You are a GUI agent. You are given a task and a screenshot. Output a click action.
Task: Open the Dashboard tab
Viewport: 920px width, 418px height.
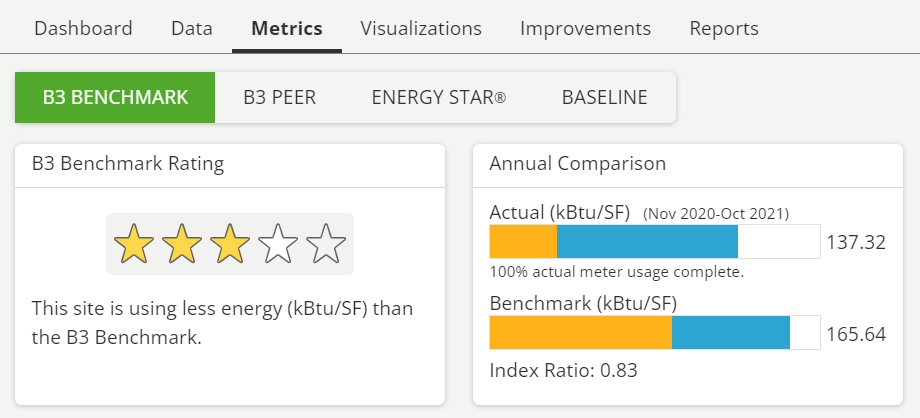83,28
